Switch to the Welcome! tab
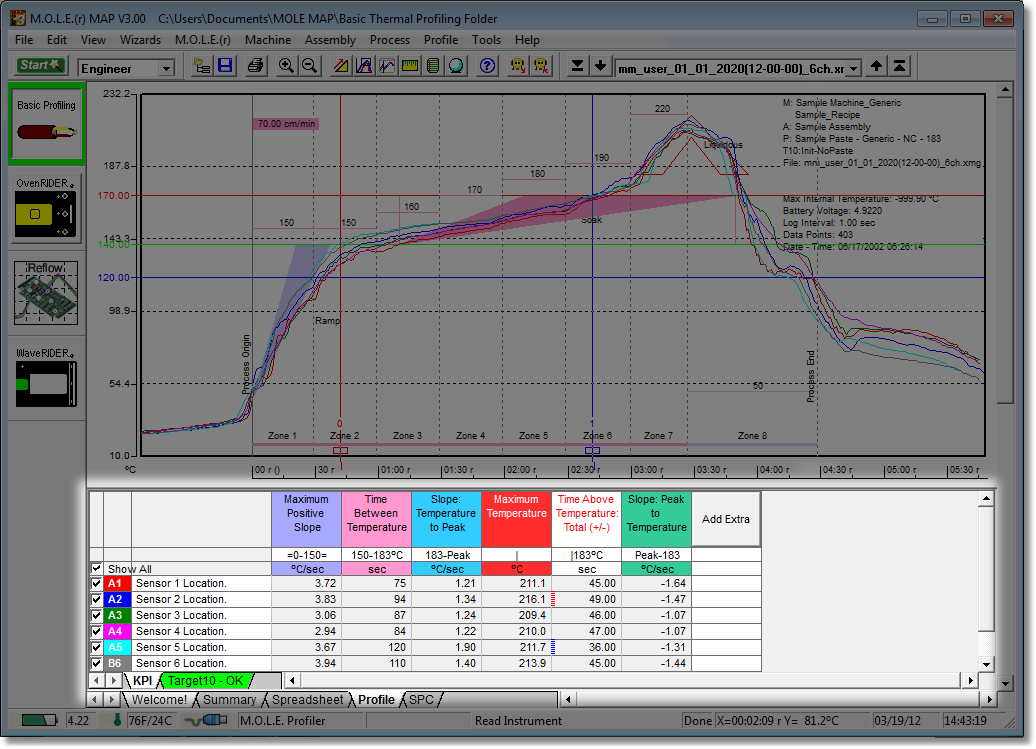1036x749 pixels. (x=159, y=699)
